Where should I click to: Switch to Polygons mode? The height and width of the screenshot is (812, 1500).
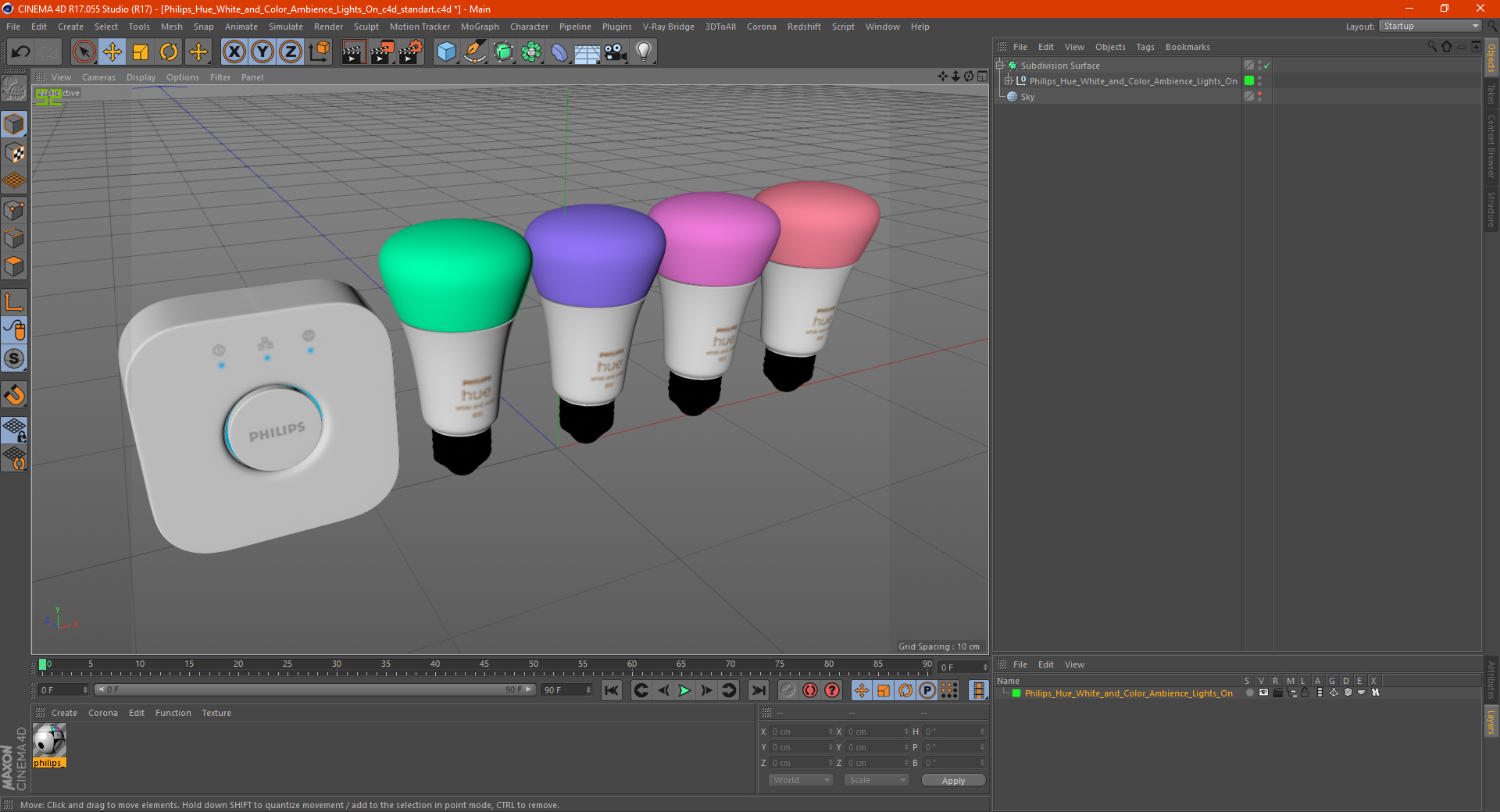coord(14,266)
